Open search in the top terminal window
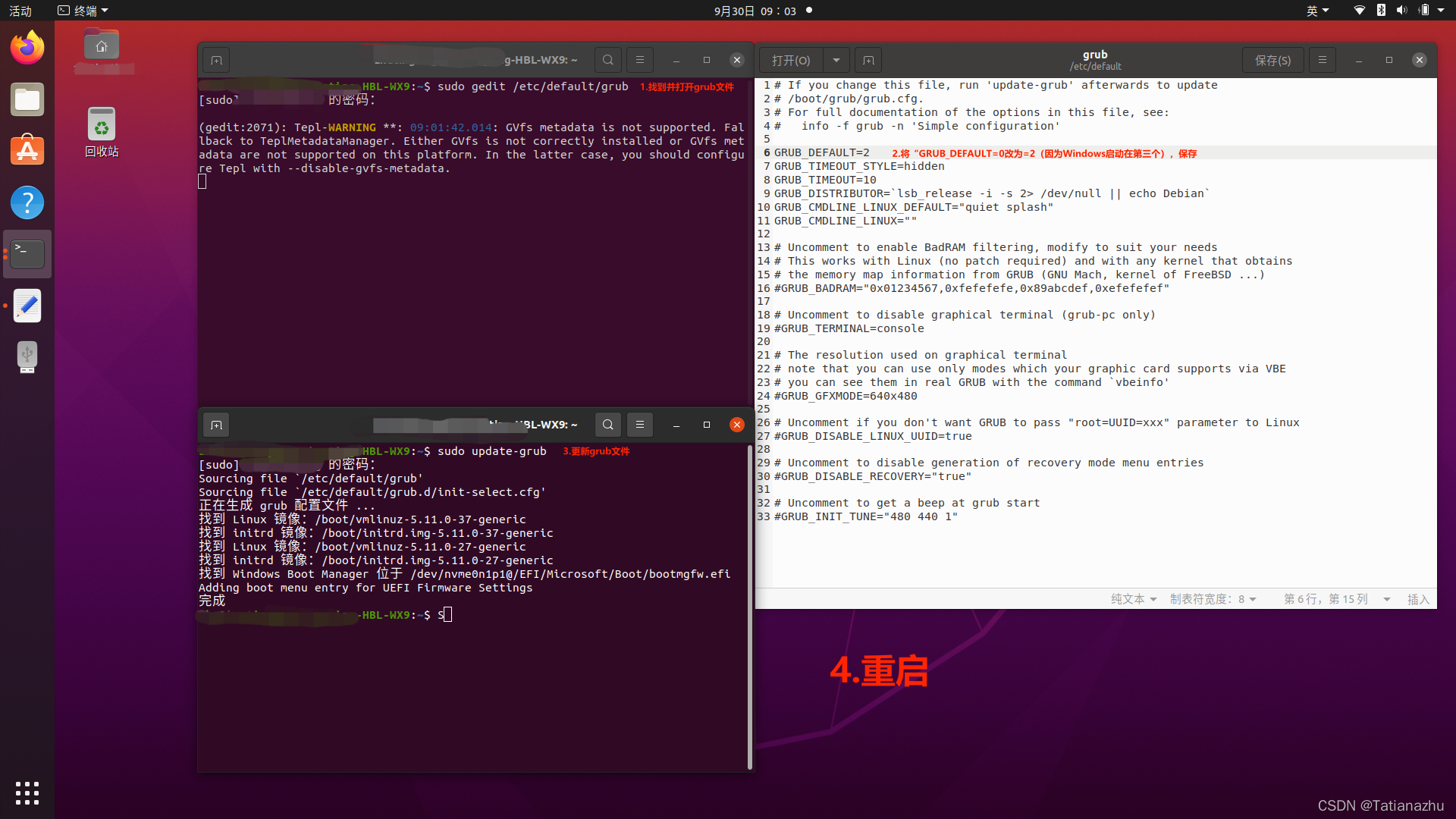The image size is (1456, 819). click(607, 60)
